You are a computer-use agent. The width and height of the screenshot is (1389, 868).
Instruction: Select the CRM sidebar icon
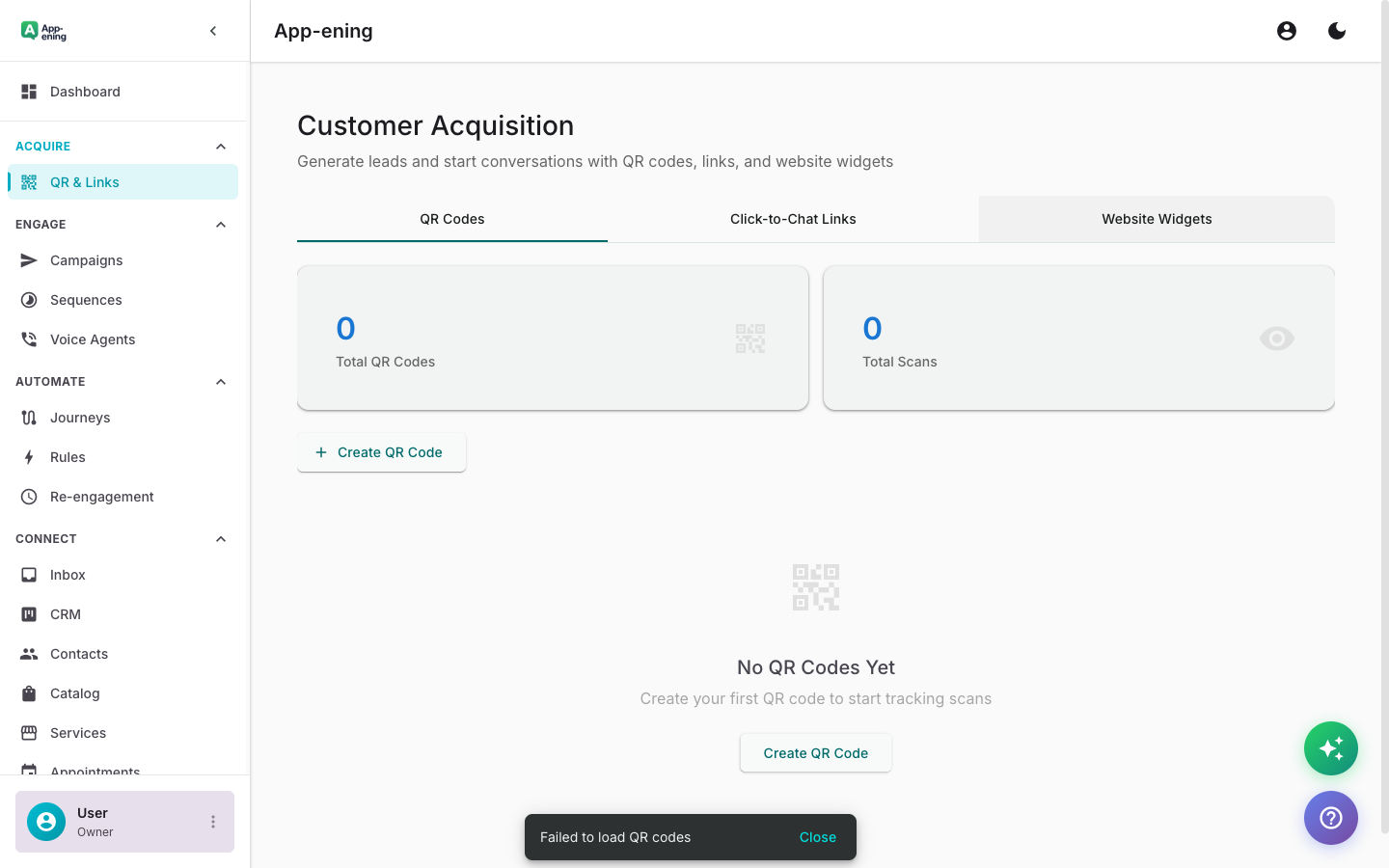click(29, 613)
